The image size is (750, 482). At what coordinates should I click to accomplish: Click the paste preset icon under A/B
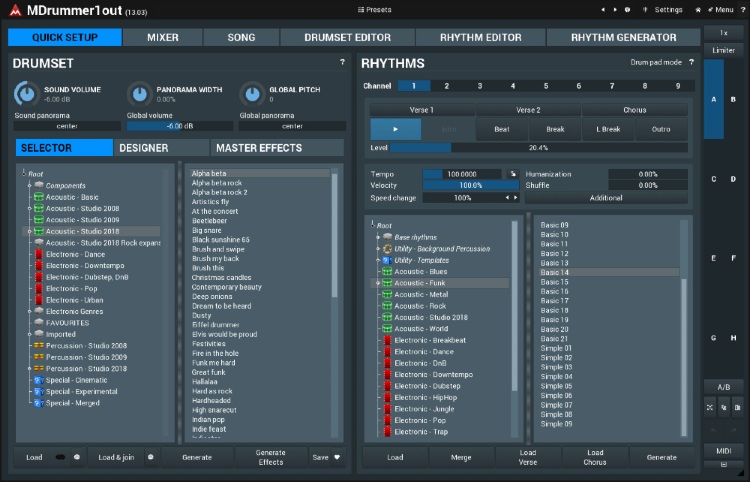pos(737,407)
